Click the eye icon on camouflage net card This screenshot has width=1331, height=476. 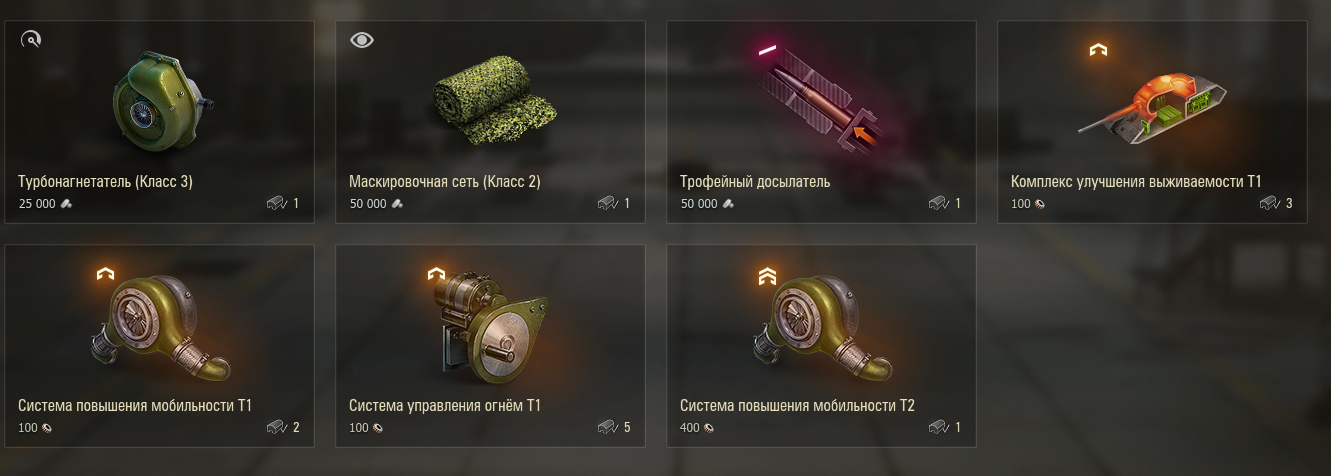[362, 40]
